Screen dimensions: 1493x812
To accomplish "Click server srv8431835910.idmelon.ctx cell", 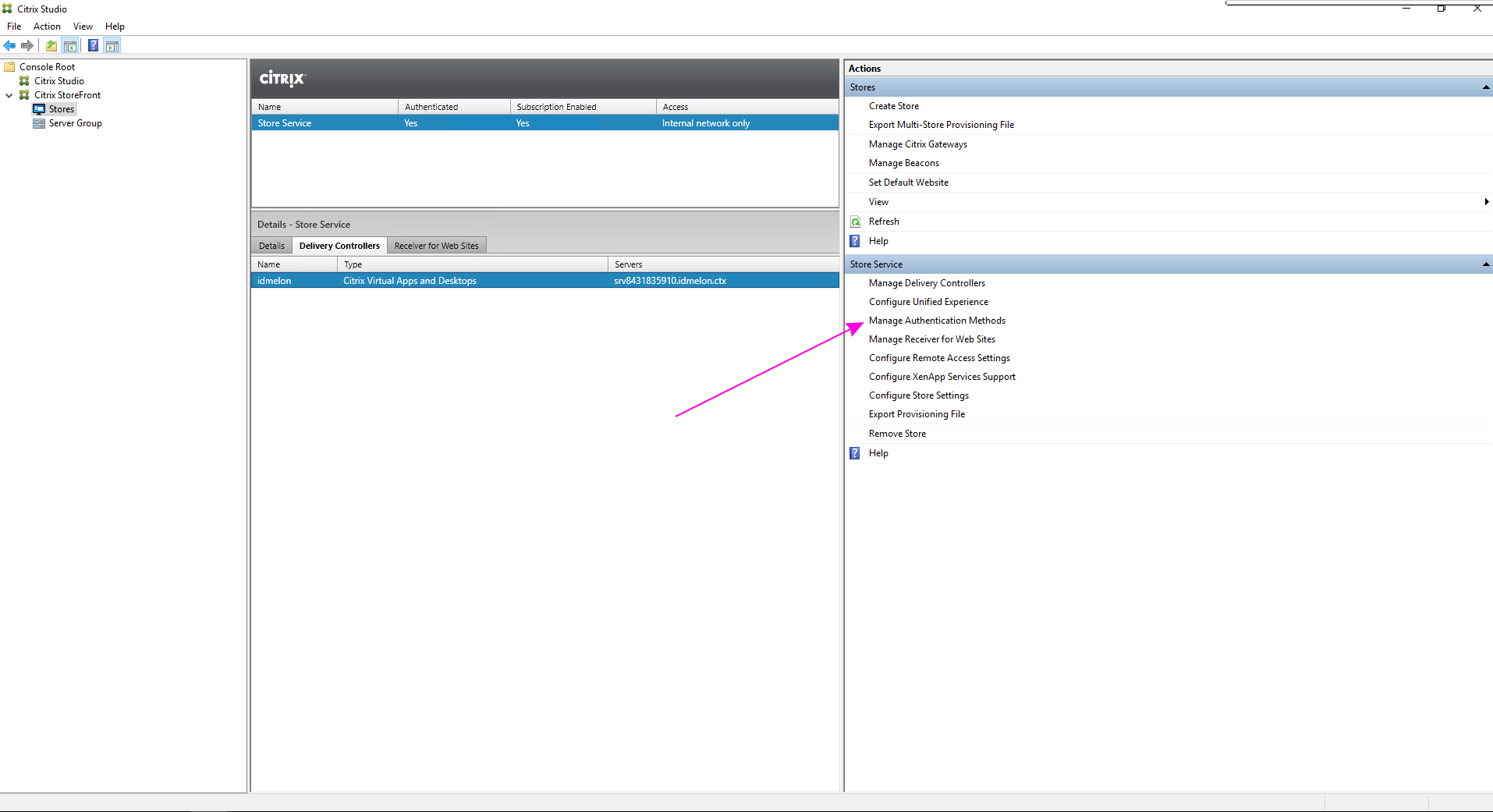I will tap(670, 281).
